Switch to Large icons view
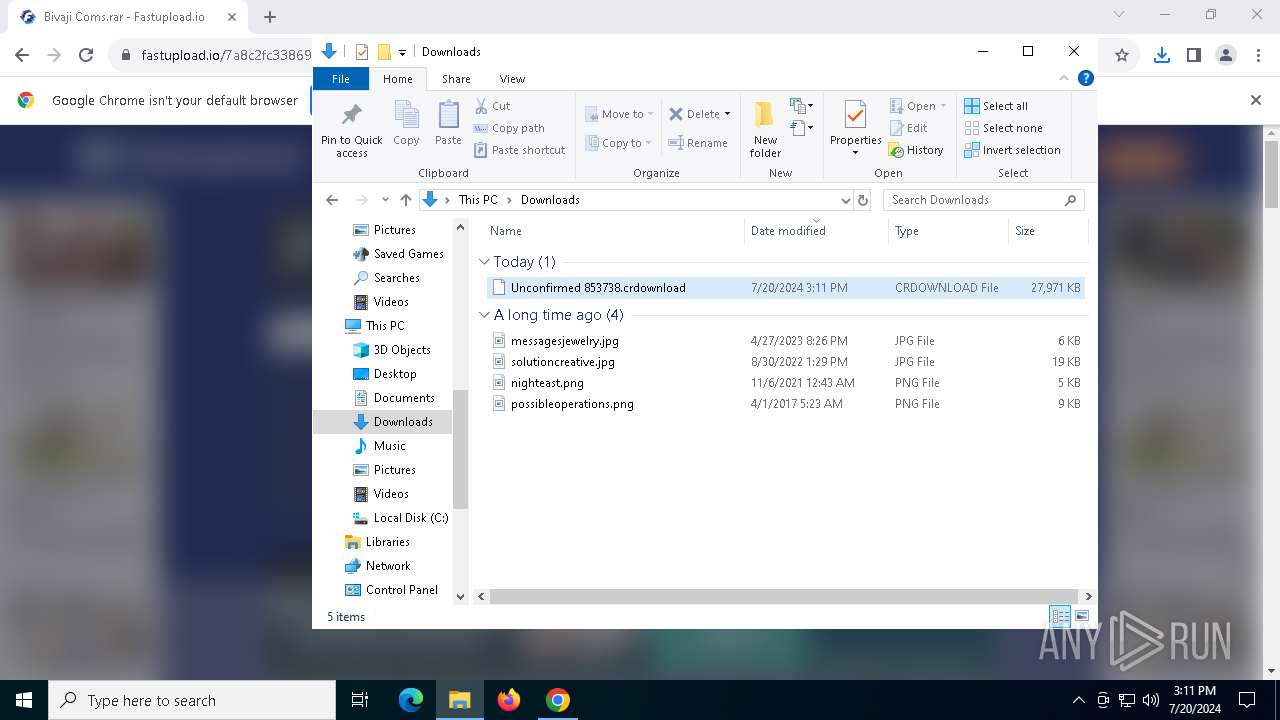The image size is (1280, 720). click(1081, 616)
